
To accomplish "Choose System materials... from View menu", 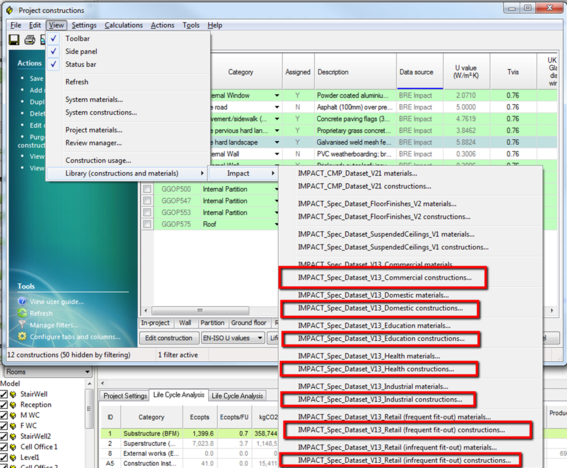I will pyautogui.click(x=94, y=99).
